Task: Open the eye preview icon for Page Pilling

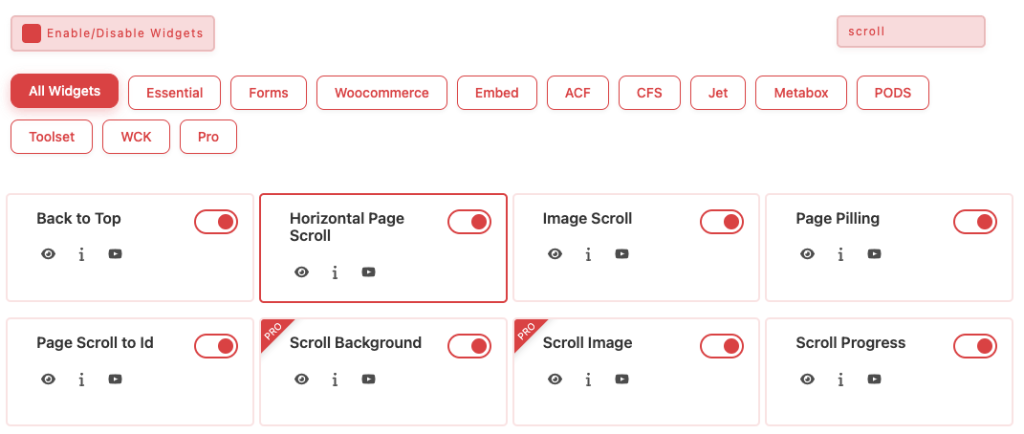Action: 807,254
